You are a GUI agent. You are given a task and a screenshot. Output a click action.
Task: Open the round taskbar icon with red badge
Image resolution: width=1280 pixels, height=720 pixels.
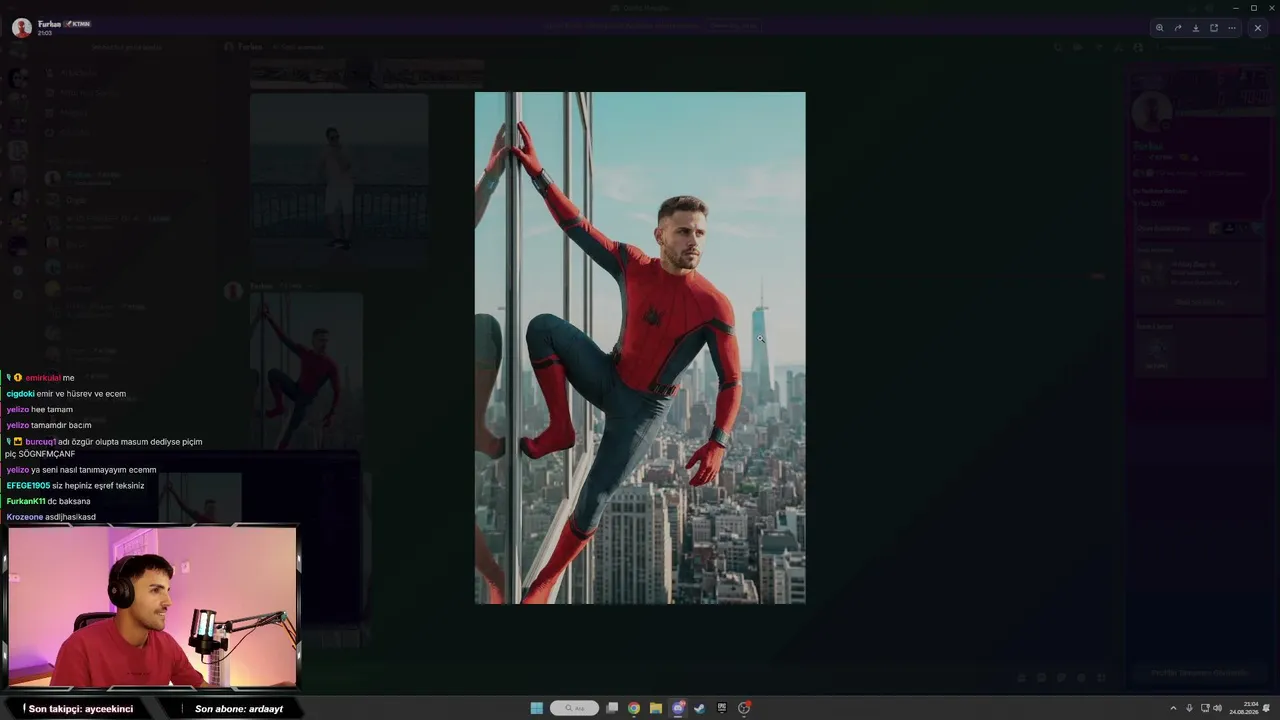(744, 708)
